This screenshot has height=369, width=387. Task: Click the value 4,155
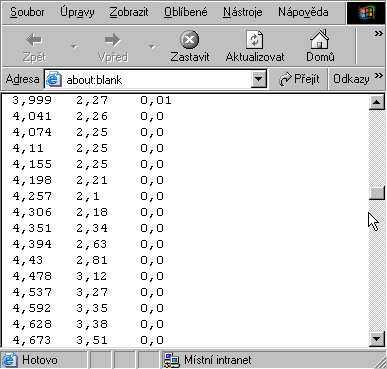click(32, 164)
